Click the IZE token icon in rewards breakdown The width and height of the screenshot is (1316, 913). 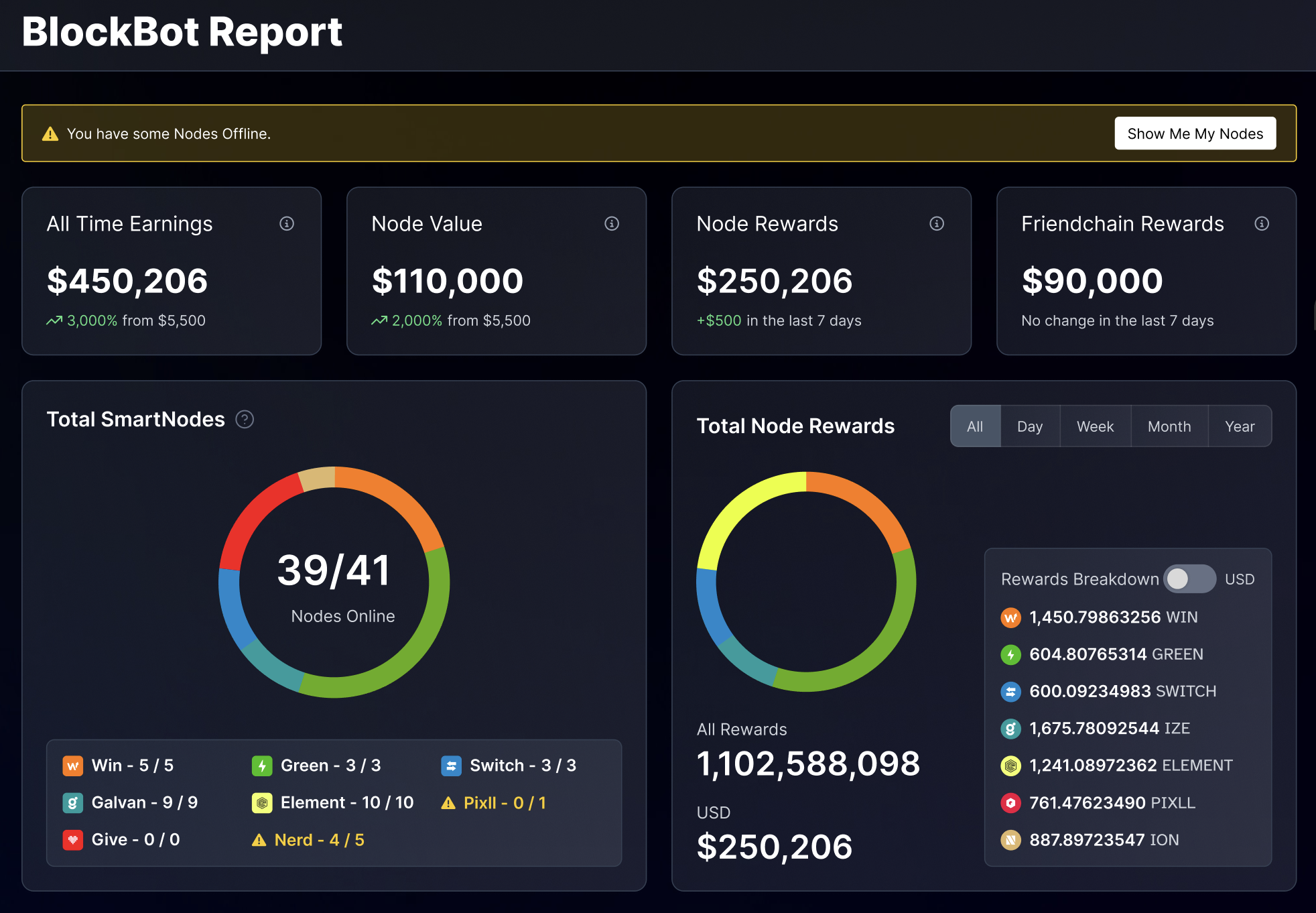click(x=1011, y=728)
